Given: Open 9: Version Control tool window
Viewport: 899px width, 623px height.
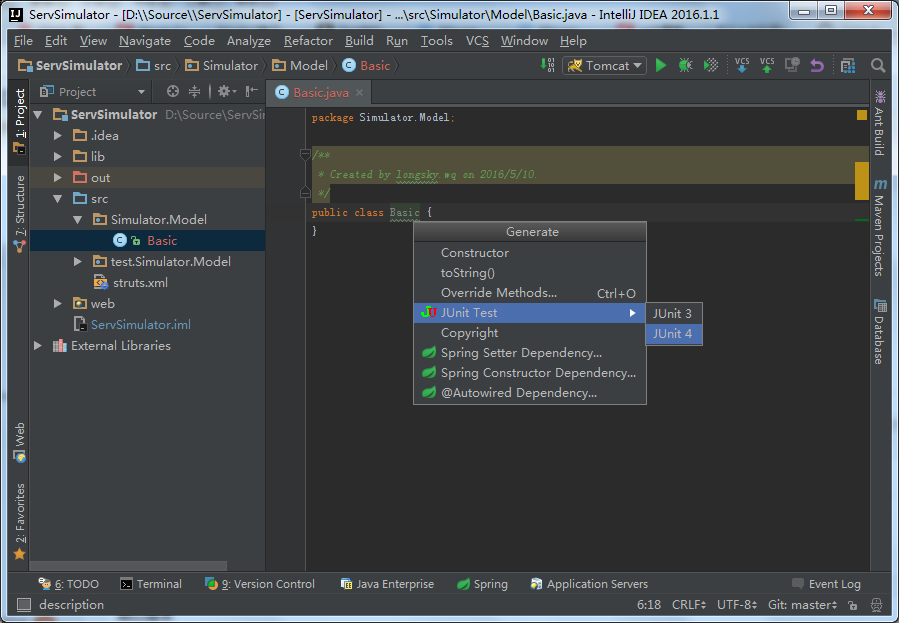Looking at the screenshot, I should (x=260, y=584).
